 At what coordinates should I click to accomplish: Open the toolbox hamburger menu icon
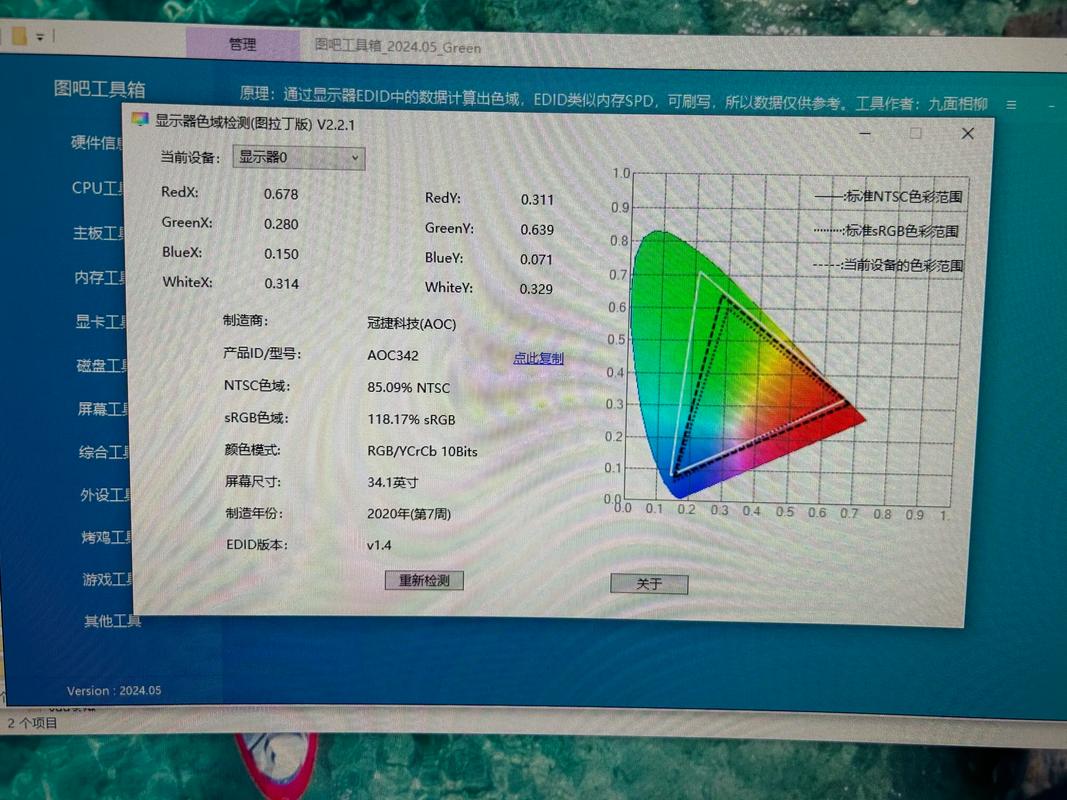1011,105
